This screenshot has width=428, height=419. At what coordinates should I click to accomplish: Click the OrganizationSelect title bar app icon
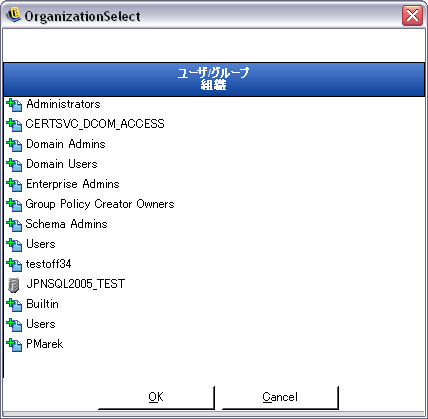[13, 15]
